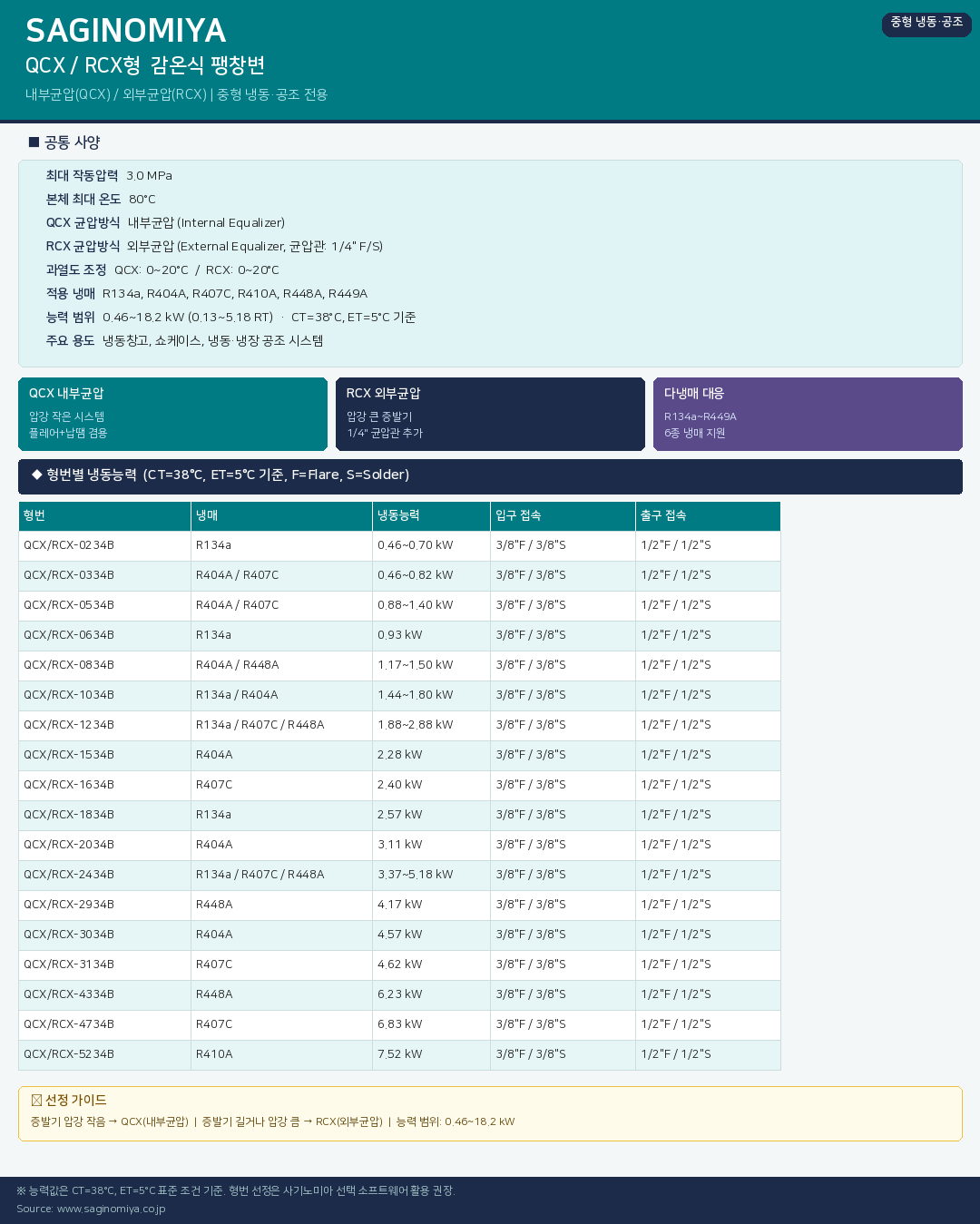Click the R134a / R404A refrigerant cell
980x1224 pixels.
coord(281,695)
